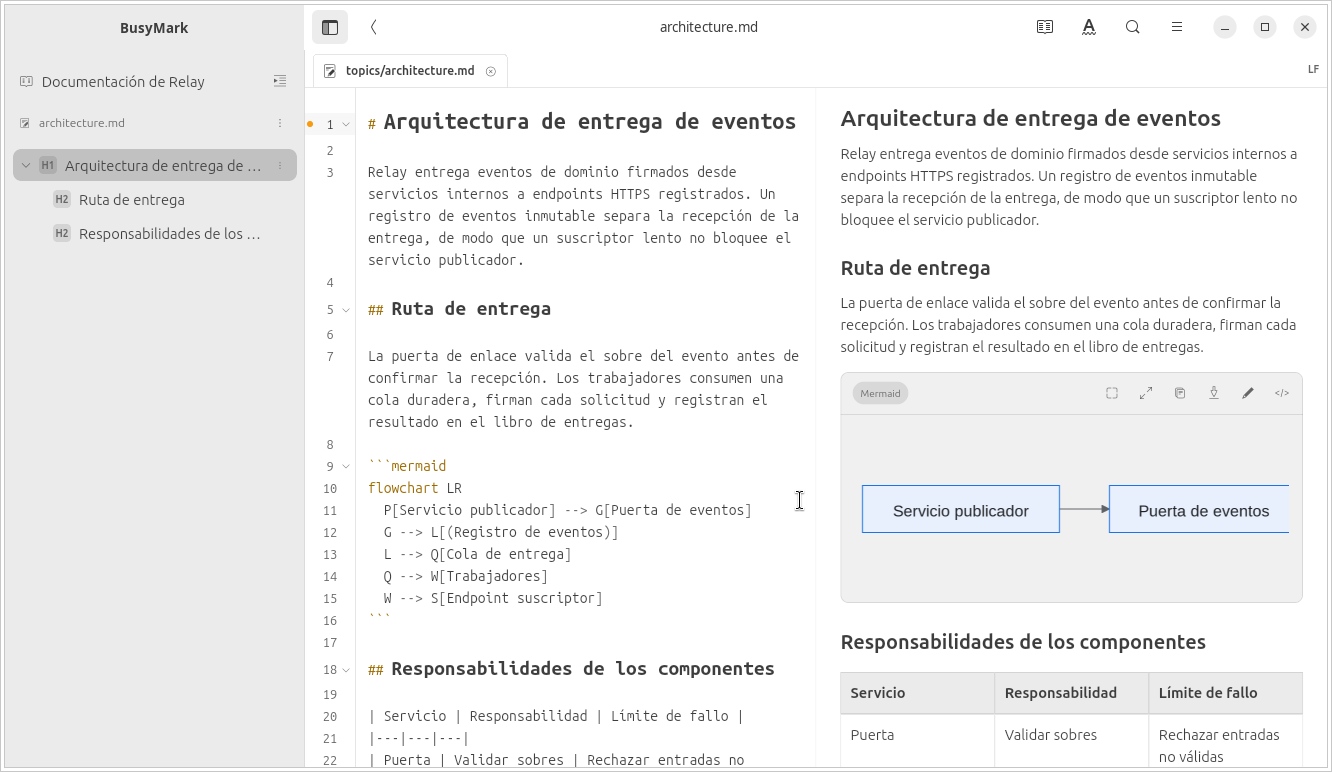
Task: Click the Responsabilidad table header in preview
Action: tap(1072, 692)
